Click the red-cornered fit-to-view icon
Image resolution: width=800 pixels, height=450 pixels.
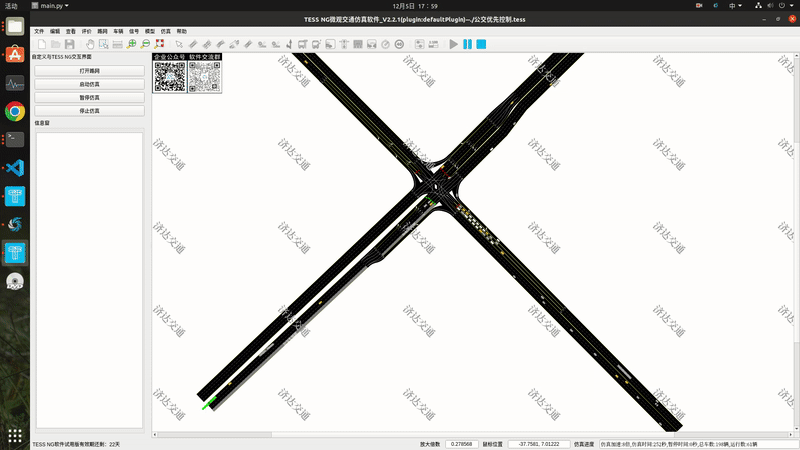(x=160, y=44)
